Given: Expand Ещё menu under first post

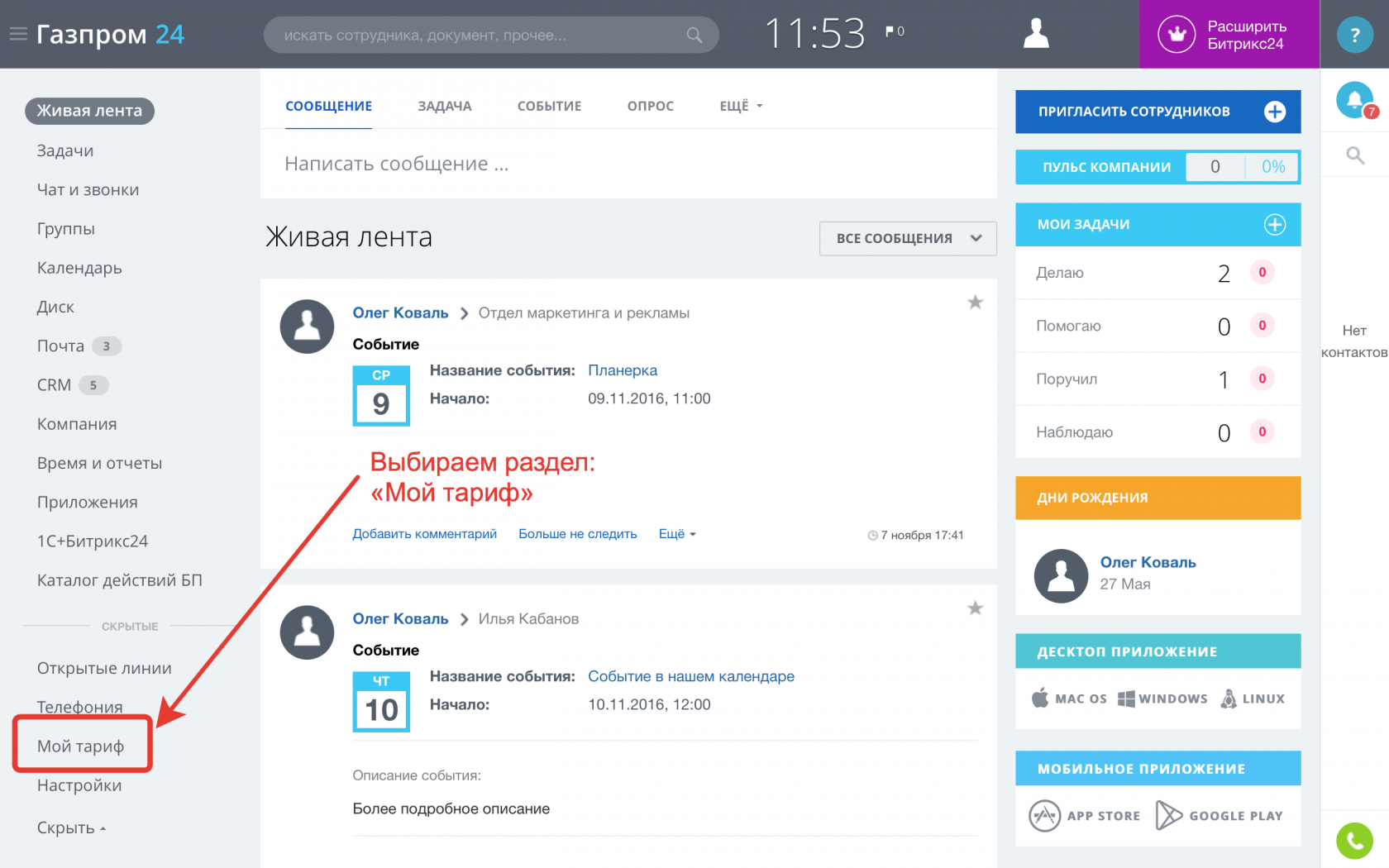Looking at the screenshot, I should pyautogui.click(x=677, y=534).
